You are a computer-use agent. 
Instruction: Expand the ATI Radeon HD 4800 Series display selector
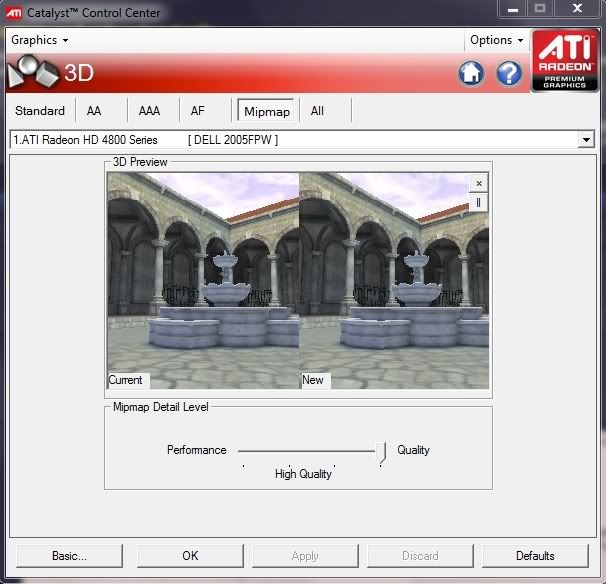586,140
